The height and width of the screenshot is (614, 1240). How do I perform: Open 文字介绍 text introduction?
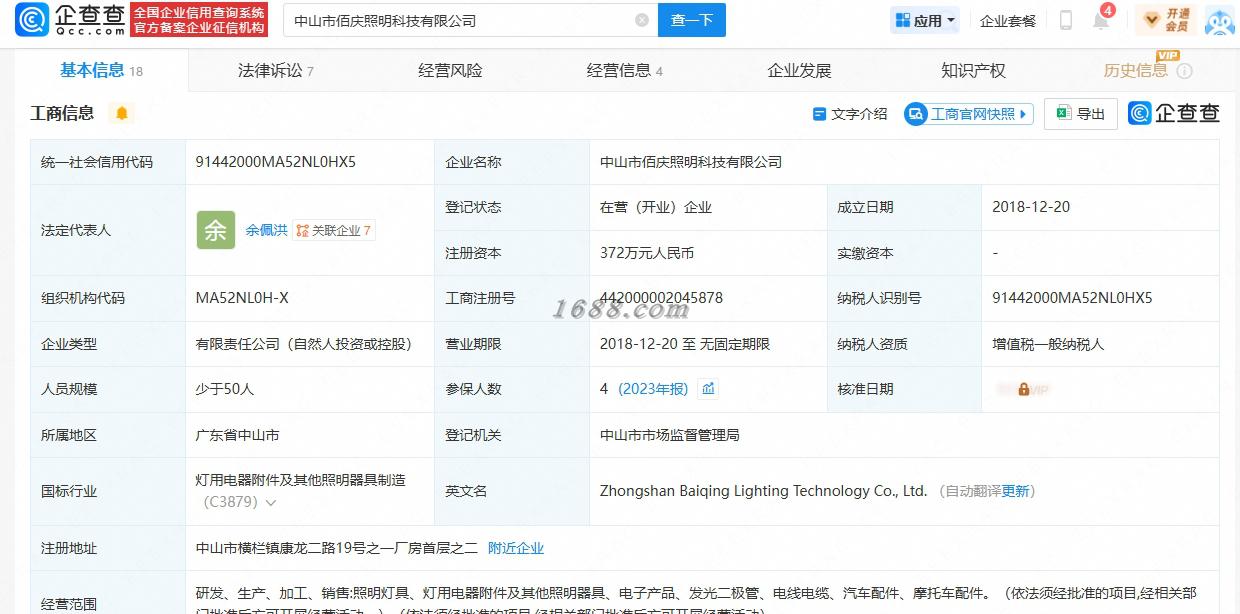pyautogui.click(x=850, y=114)
